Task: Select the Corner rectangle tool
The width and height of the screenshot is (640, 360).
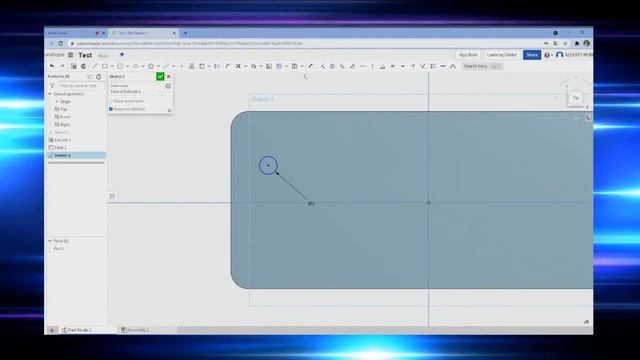Action: tap(105, 66)
